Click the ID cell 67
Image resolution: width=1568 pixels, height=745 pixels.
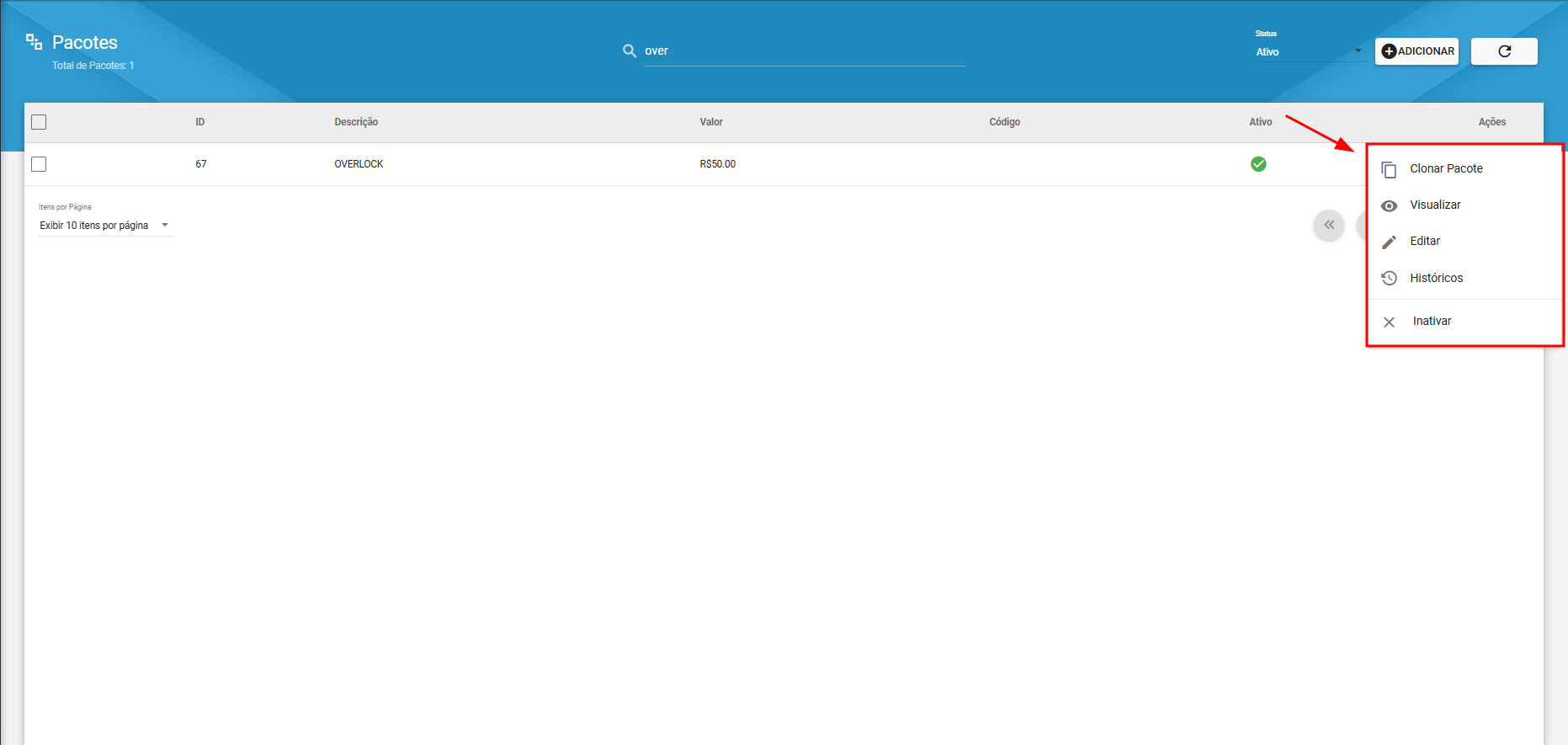tap(201, 164)
